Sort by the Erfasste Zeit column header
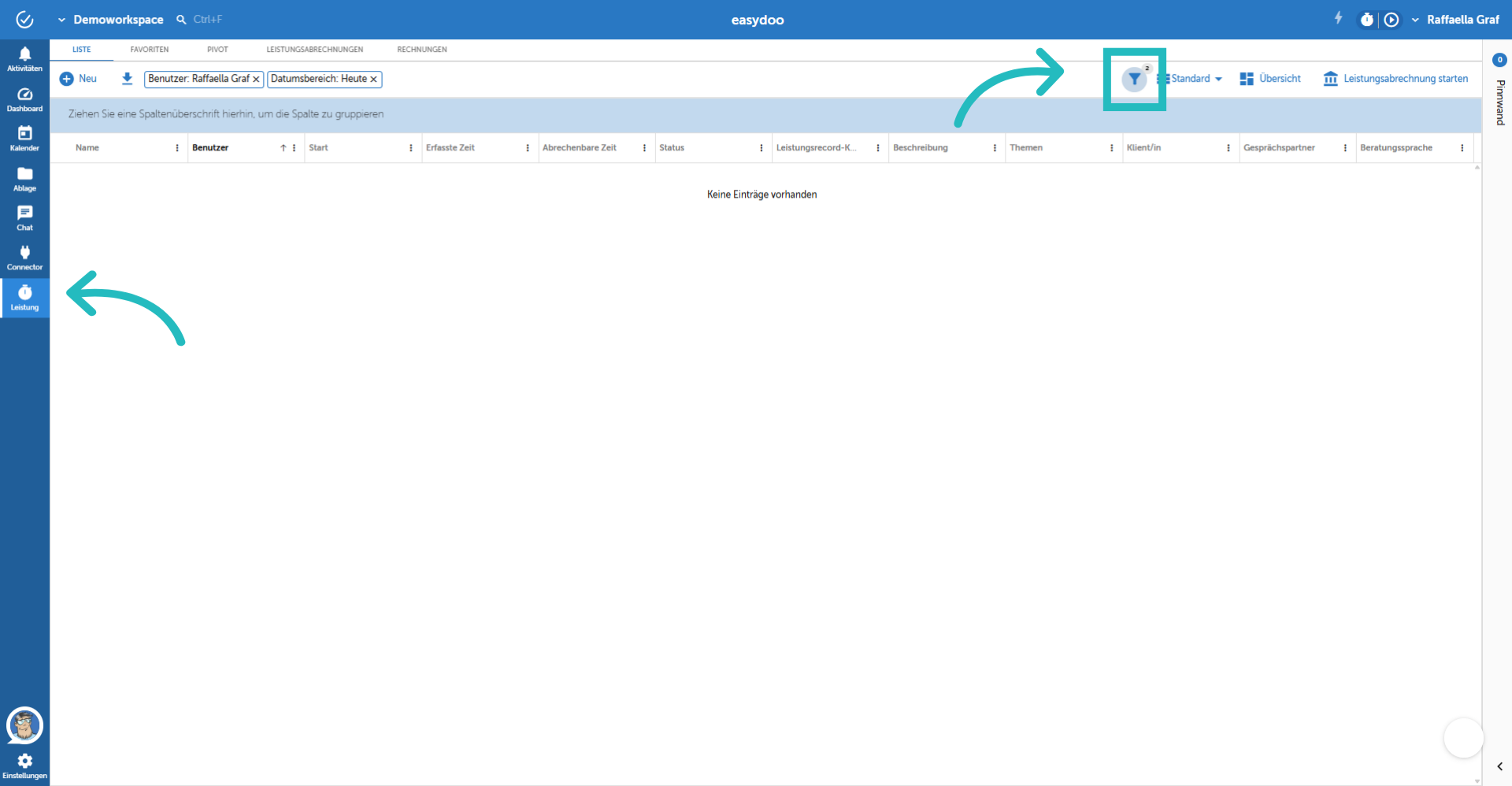 [450, 148]
